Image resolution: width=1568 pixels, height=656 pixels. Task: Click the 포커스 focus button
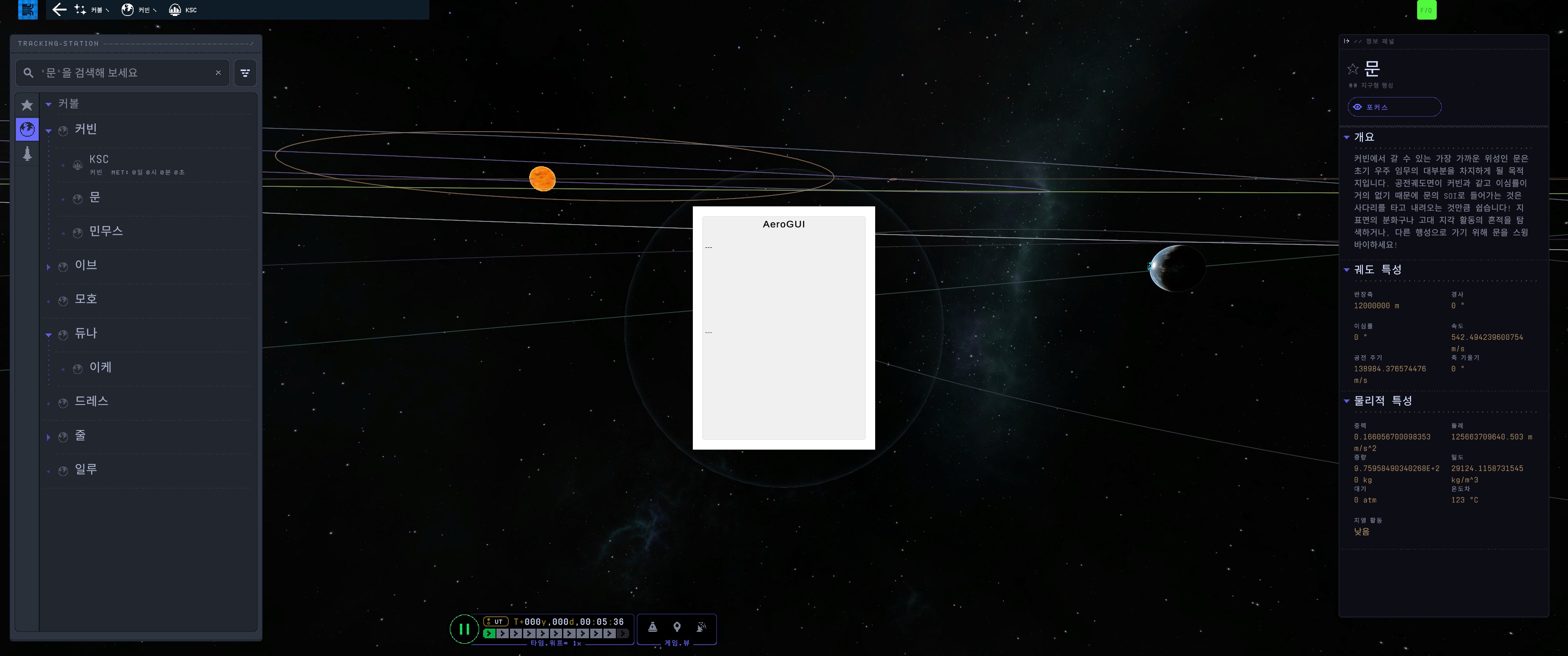[1394, 107]
